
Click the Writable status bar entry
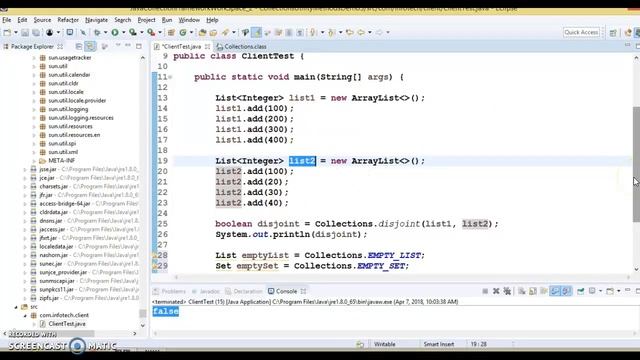[384, 344]
